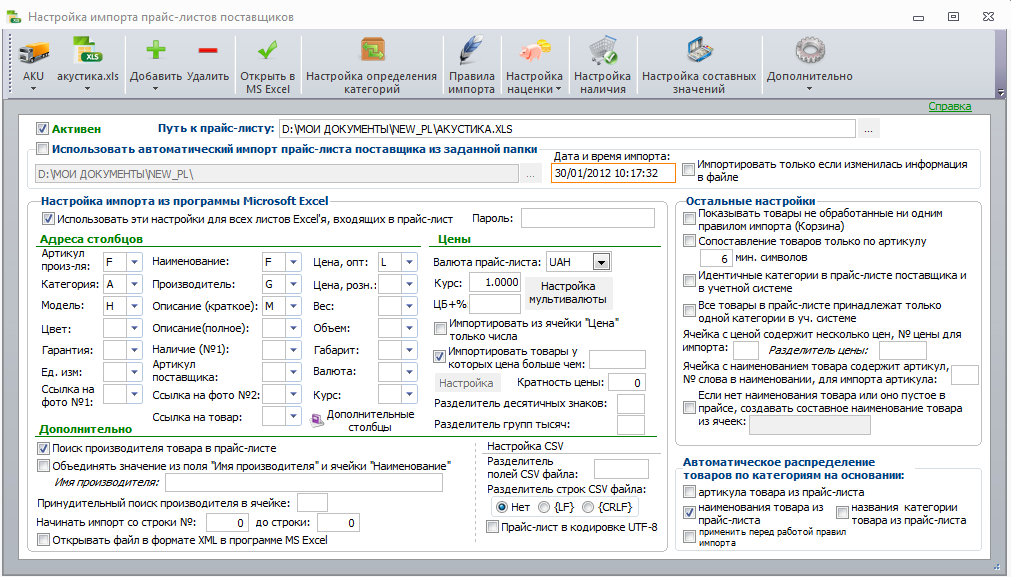Select the {LF} line separator radio
The height and width of the screenshot is (577, 1011).
point(544,507)
